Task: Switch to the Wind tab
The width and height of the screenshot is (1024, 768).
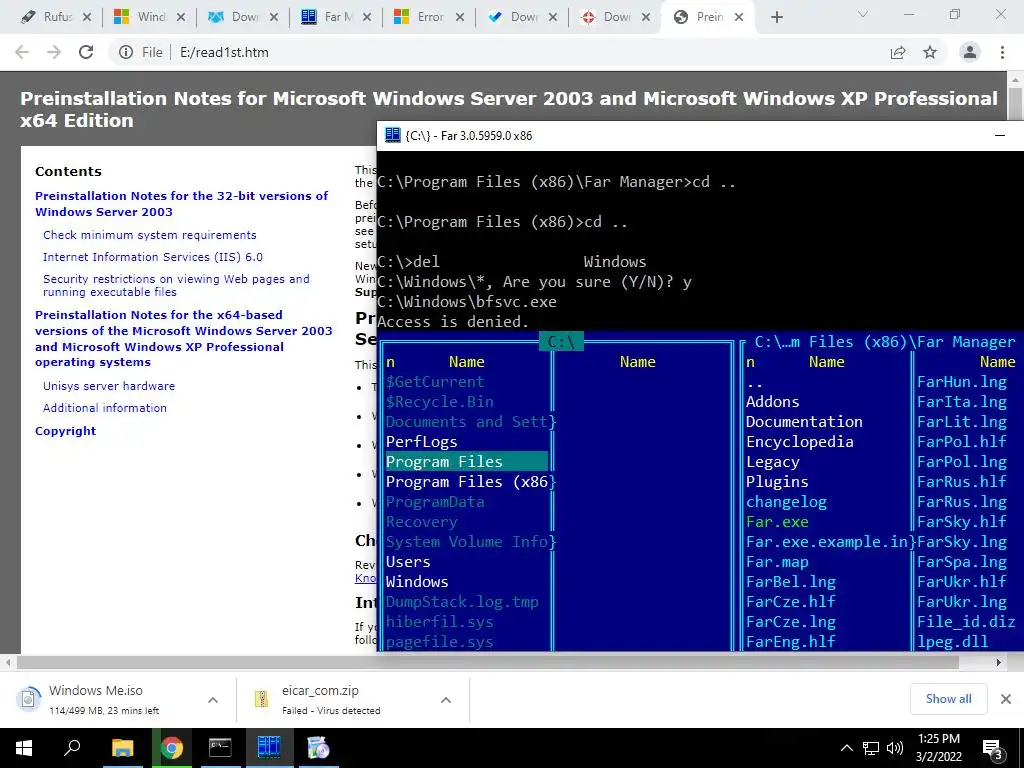Action: pos(150,17)
